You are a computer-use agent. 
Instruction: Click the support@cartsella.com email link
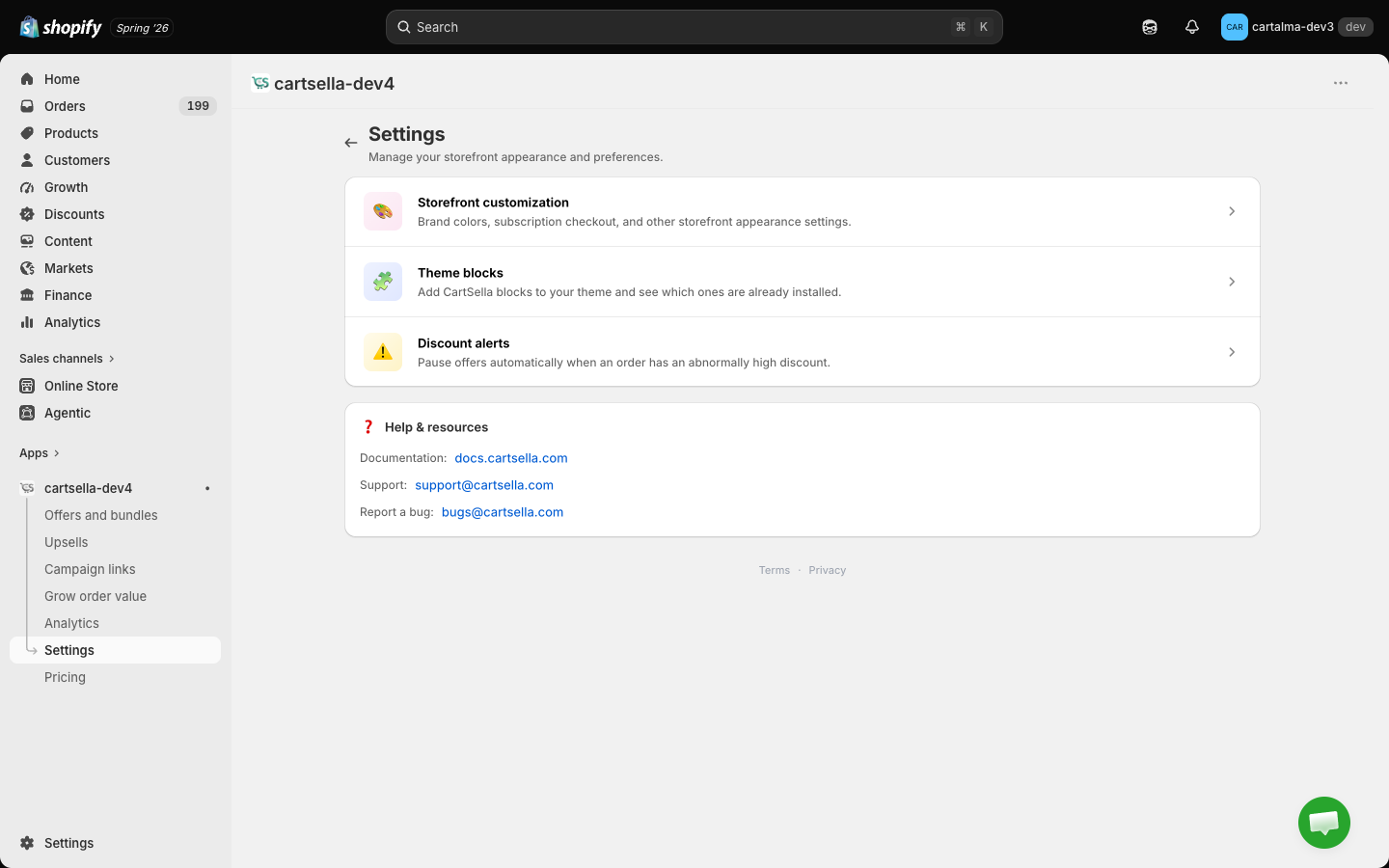point(484,485)
